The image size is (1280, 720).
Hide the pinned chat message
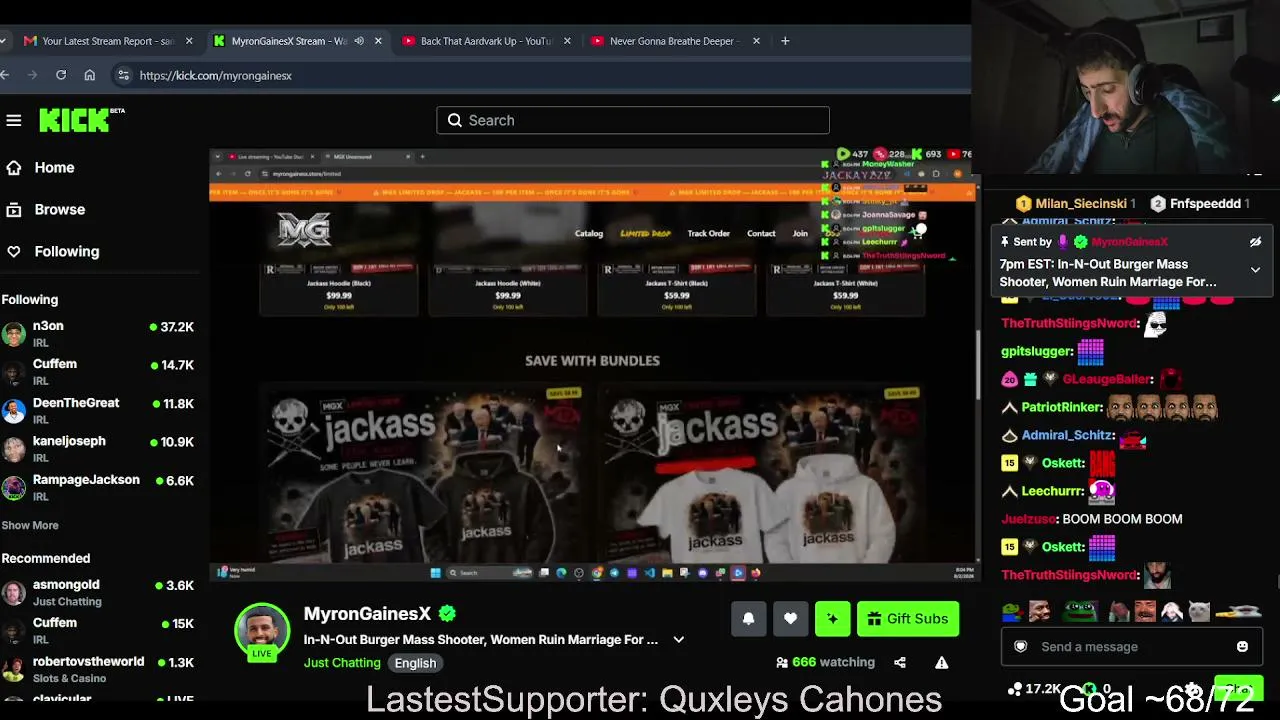click(1255, 242)
